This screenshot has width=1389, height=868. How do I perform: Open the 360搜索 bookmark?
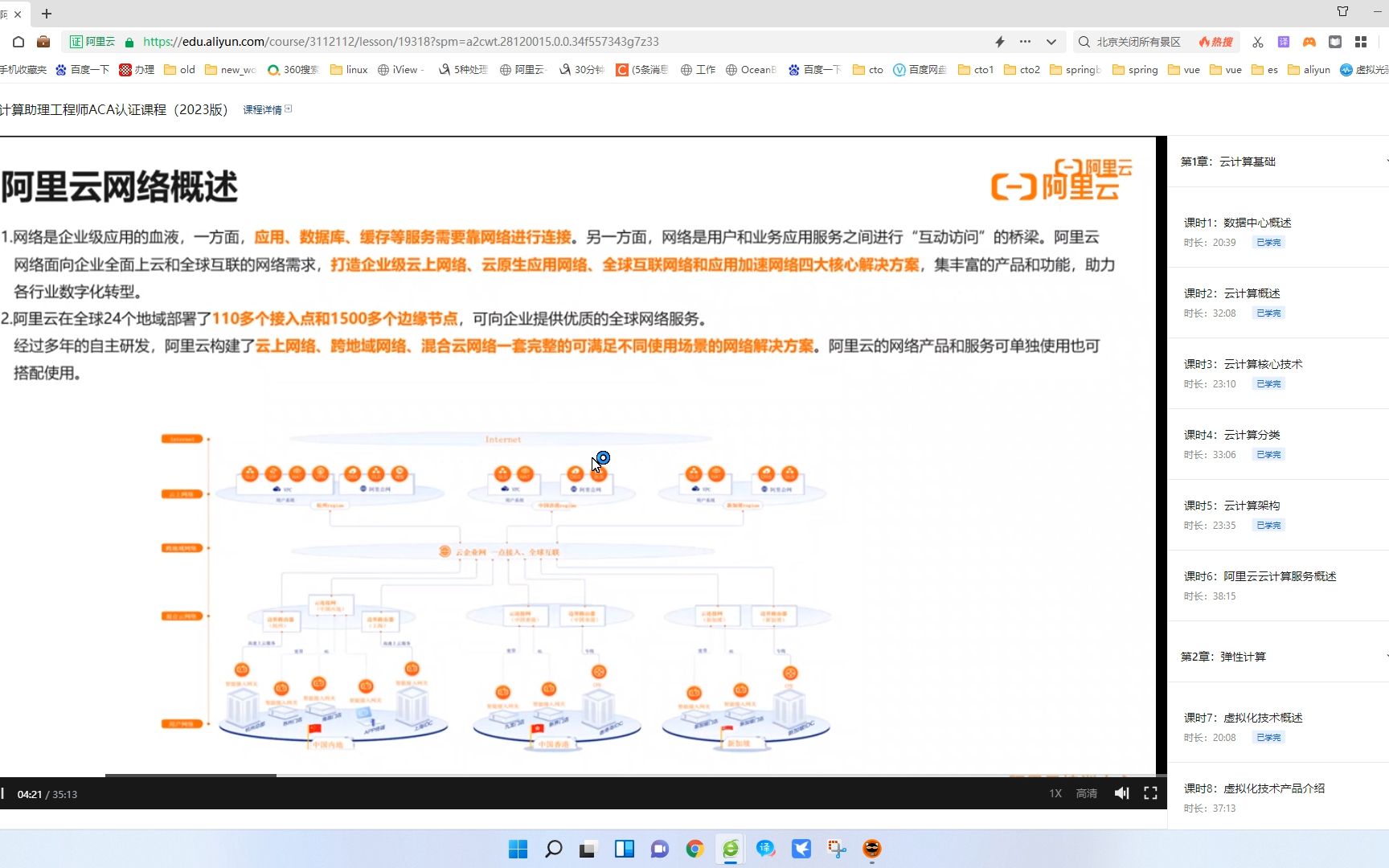[293, 70]
